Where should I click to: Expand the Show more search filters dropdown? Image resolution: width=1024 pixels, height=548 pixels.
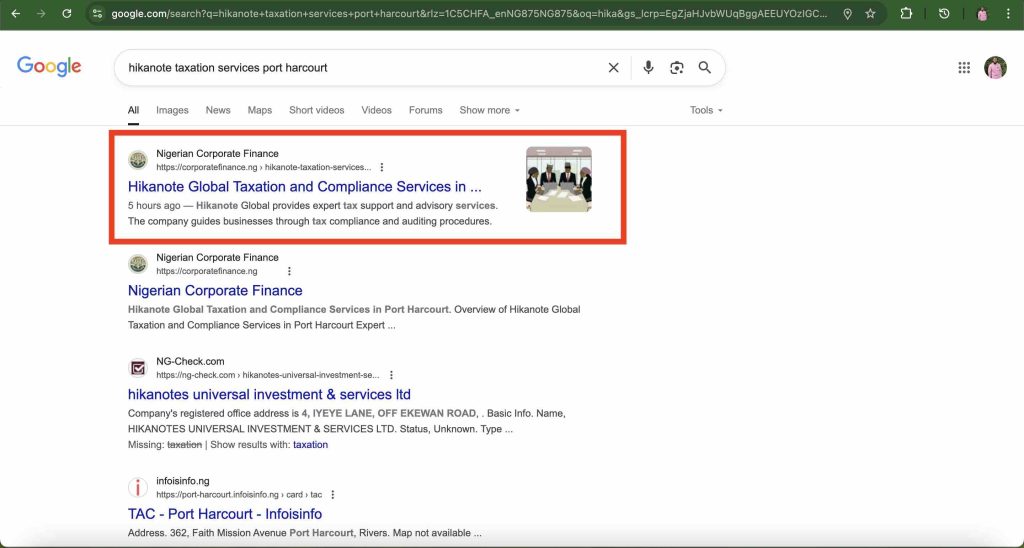(x=489, y=110)
